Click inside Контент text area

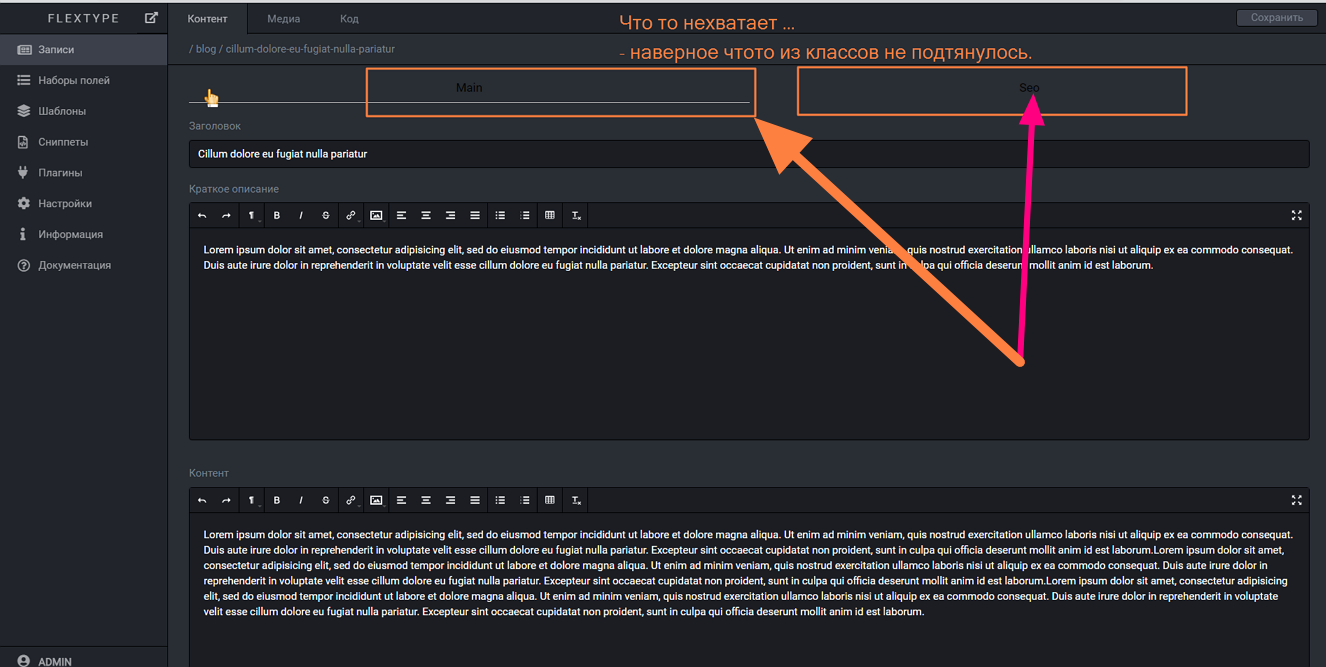click(749, 590)
